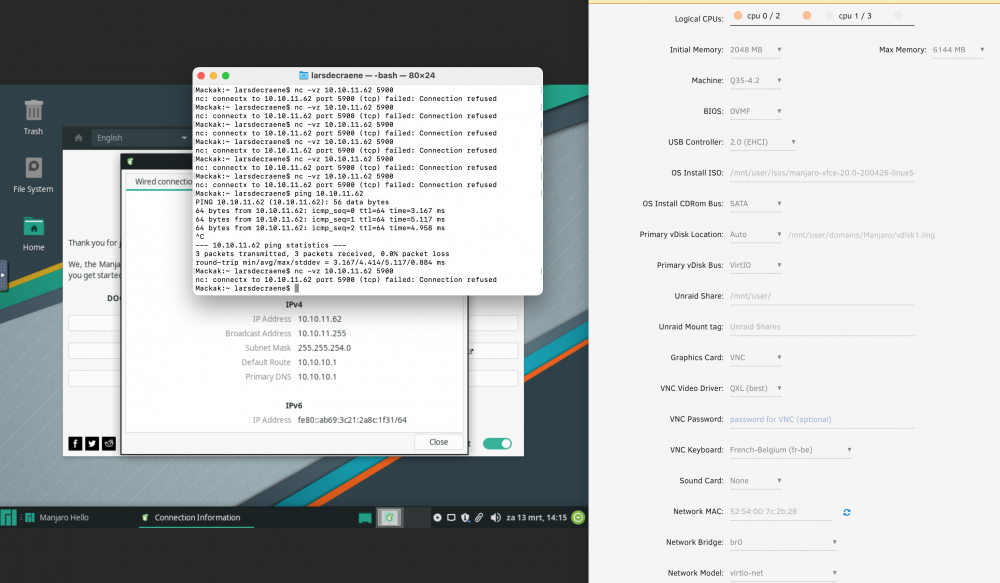Click the terminal prompt cursor line

247,288
